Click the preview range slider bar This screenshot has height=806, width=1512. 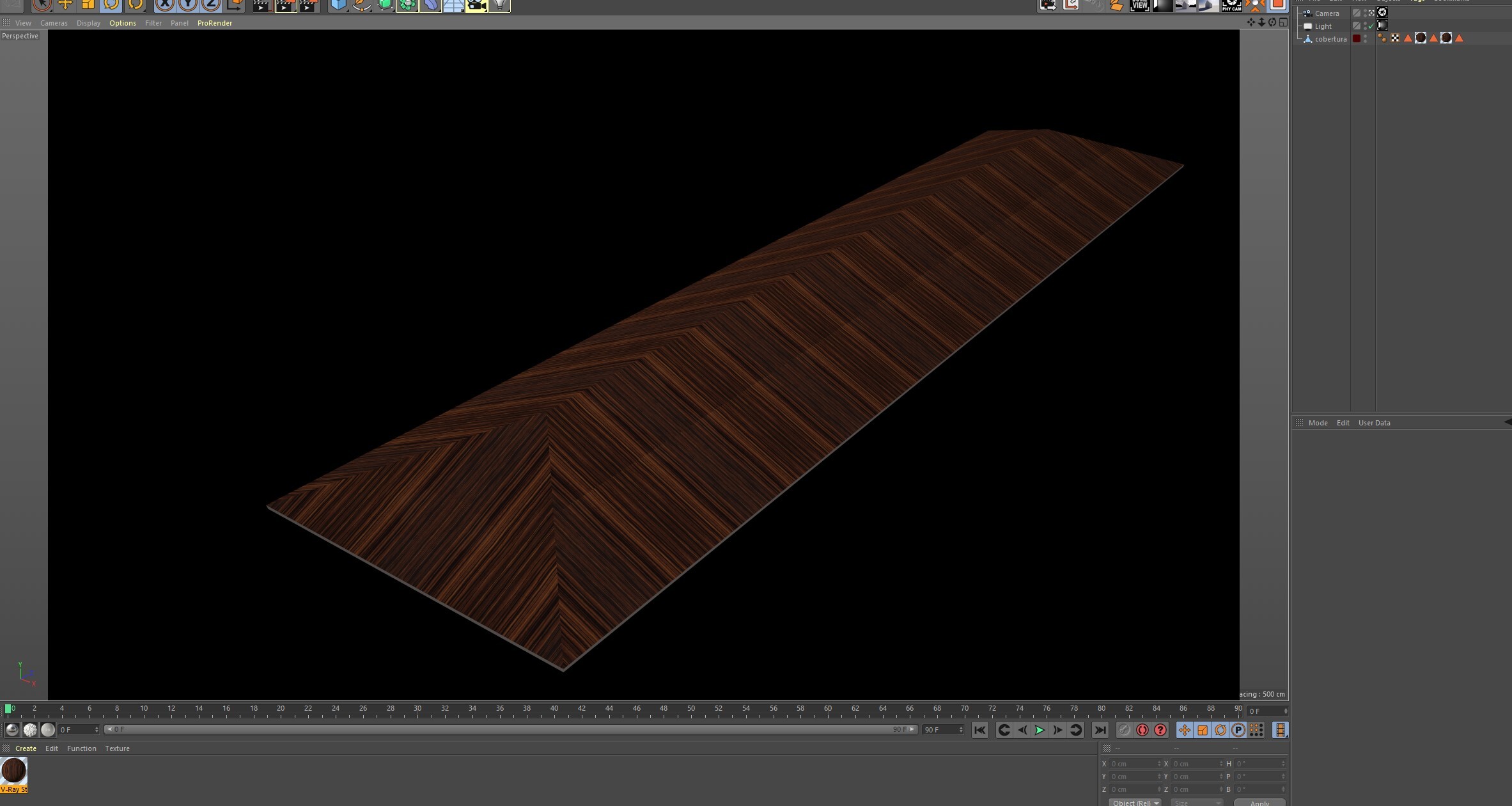pos(511,729)
